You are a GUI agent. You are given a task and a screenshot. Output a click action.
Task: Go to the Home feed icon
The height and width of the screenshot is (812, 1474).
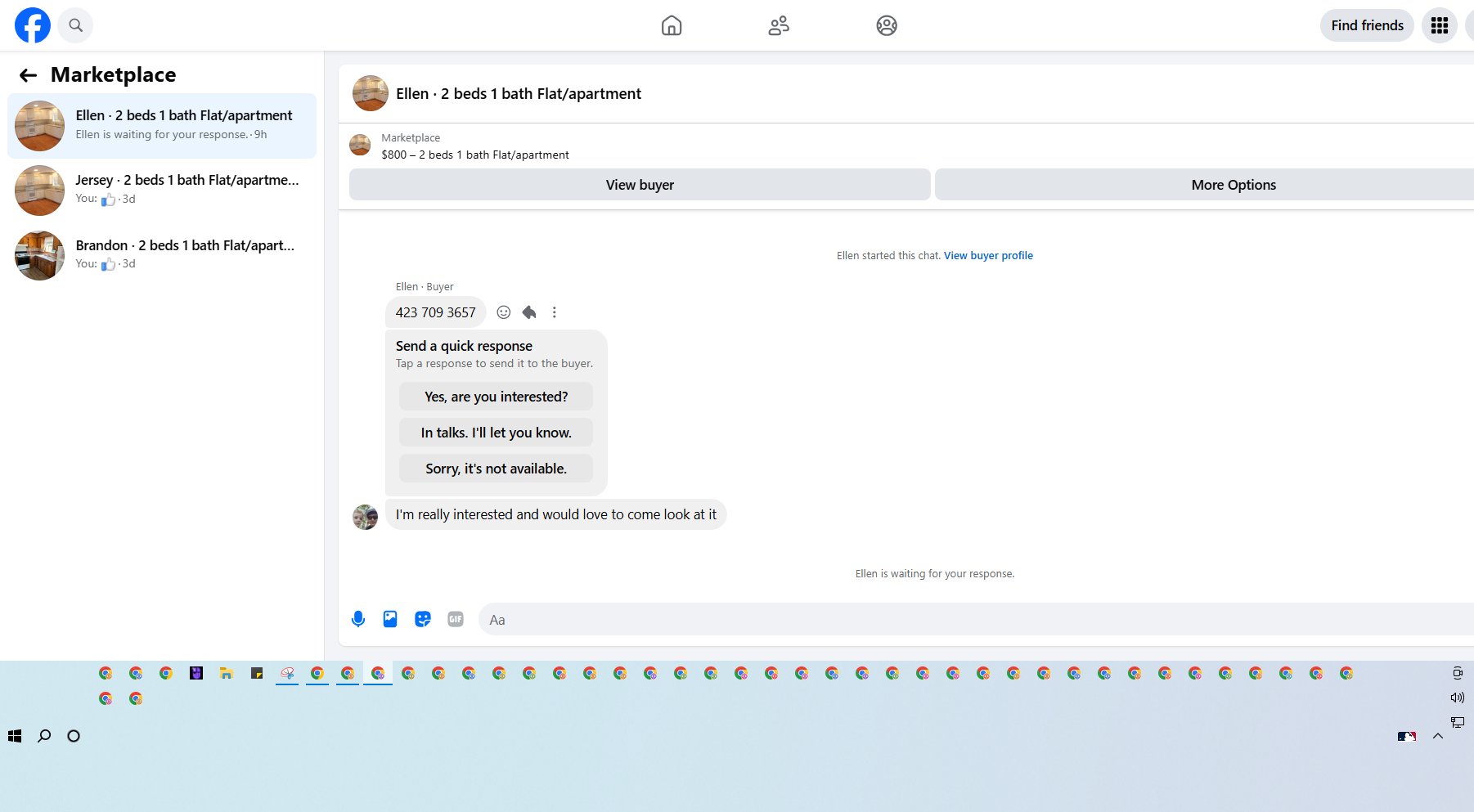coord(672,25)
